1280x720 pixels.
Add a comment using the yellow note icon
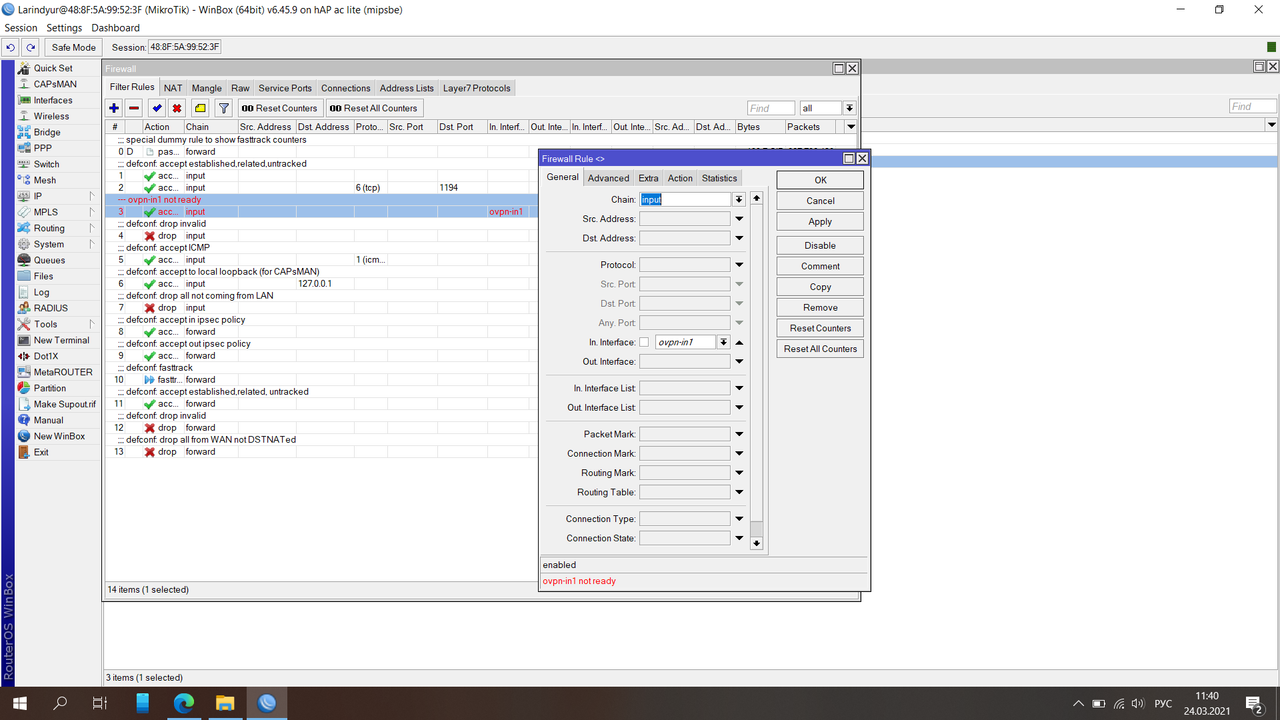[x=200, y=108]
